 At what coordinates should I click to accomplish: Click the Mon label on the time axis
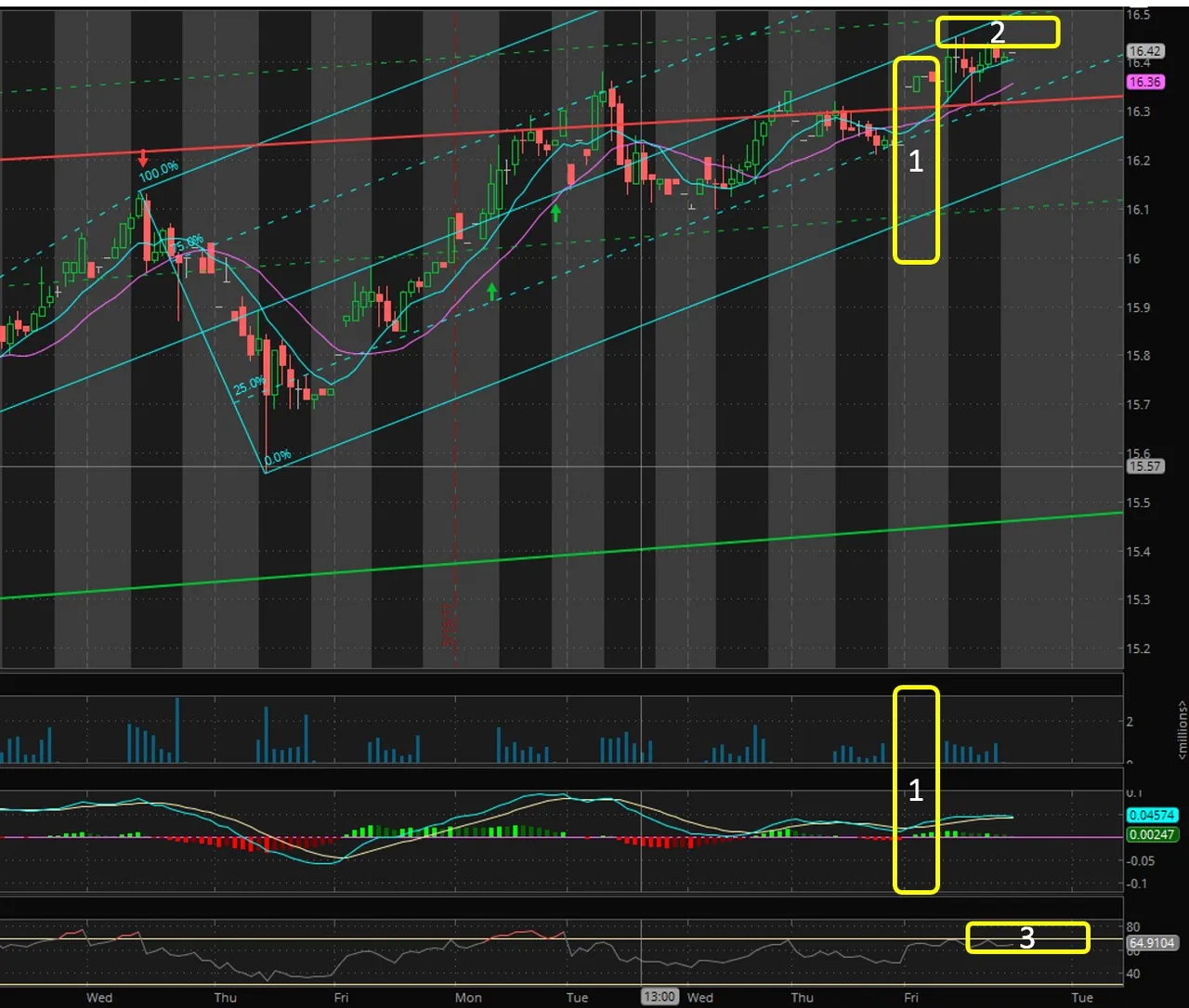click(468, 998)
